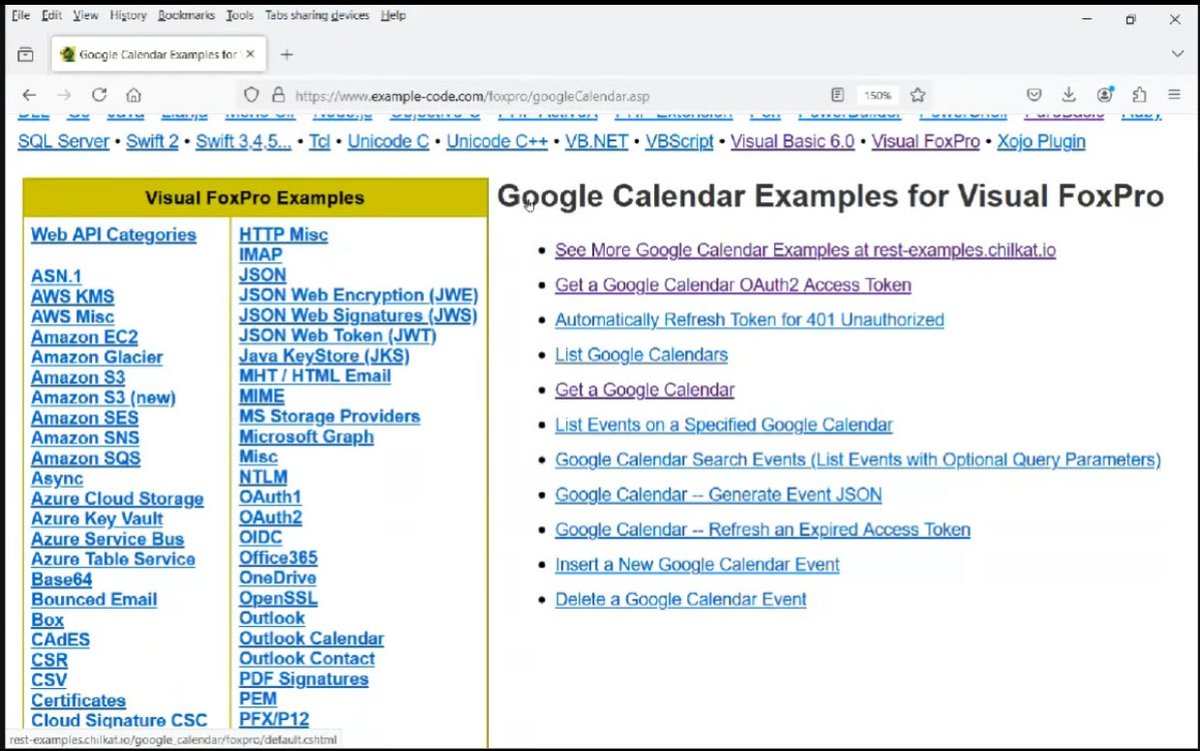This screenshot has height=751, width=1200.
Task: Reload the current page
Action: pos(99,95)
